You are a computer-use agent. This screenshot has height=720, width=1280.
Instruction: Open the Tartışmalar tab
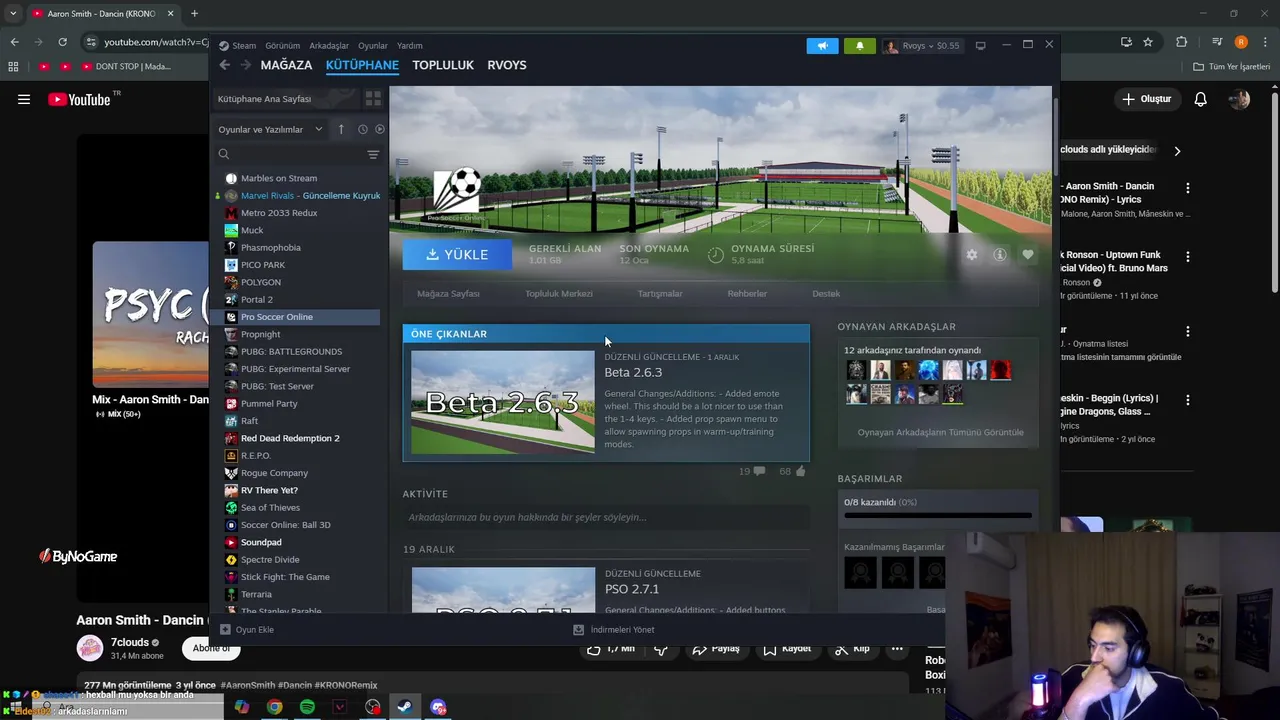(660, 294)
